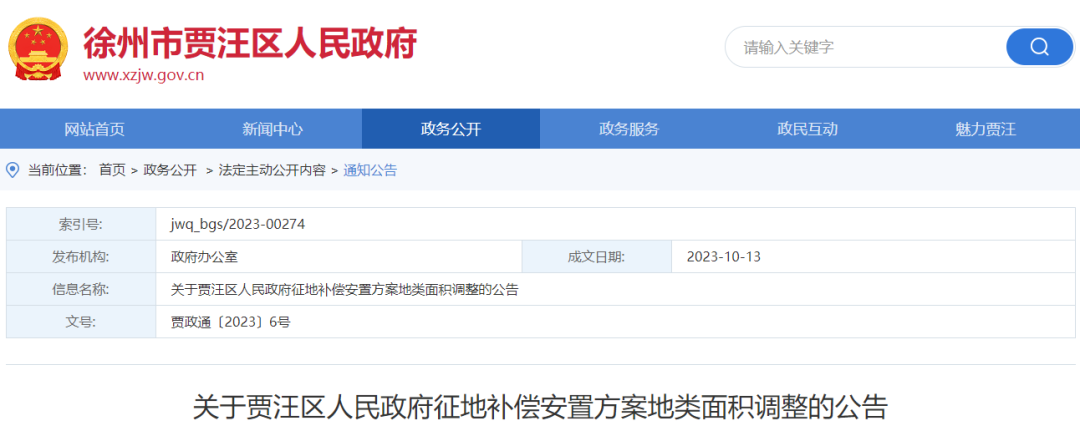Viewport: 1080px width, 431px height.
Task: Open 通知公告 breadcrumb link
Action: [371, 171]
